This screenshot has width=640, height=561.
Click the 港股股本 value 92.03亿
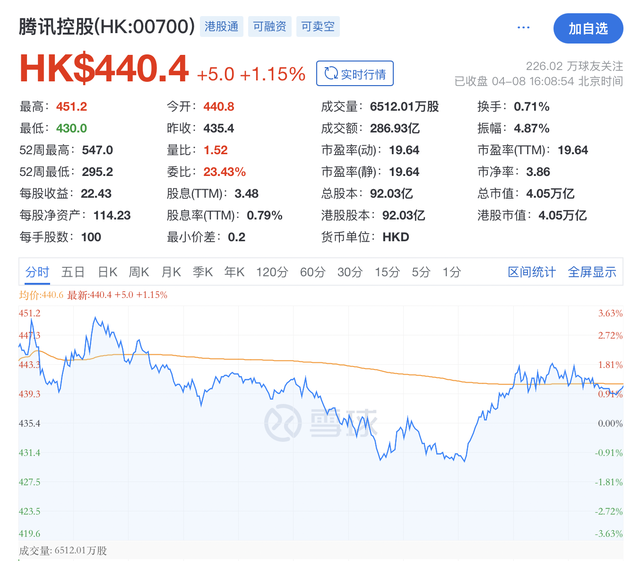(404, 215)
